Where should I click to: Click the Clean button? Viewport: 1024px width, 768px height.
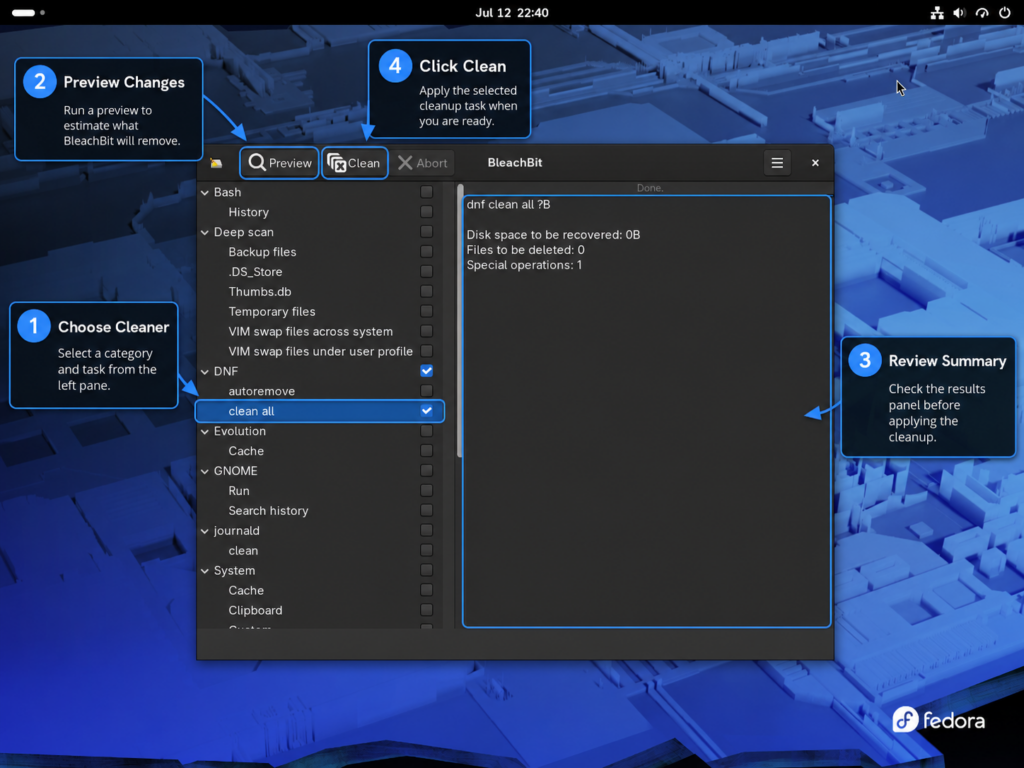(x=355, y=163)
